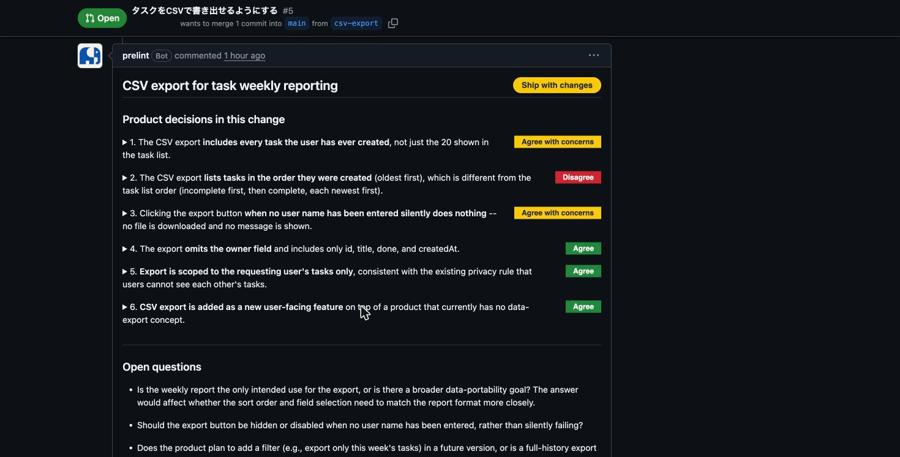Click the Agree badge on decision 6
The width and height of the screenshot is (900, 457).
(583, 307)
